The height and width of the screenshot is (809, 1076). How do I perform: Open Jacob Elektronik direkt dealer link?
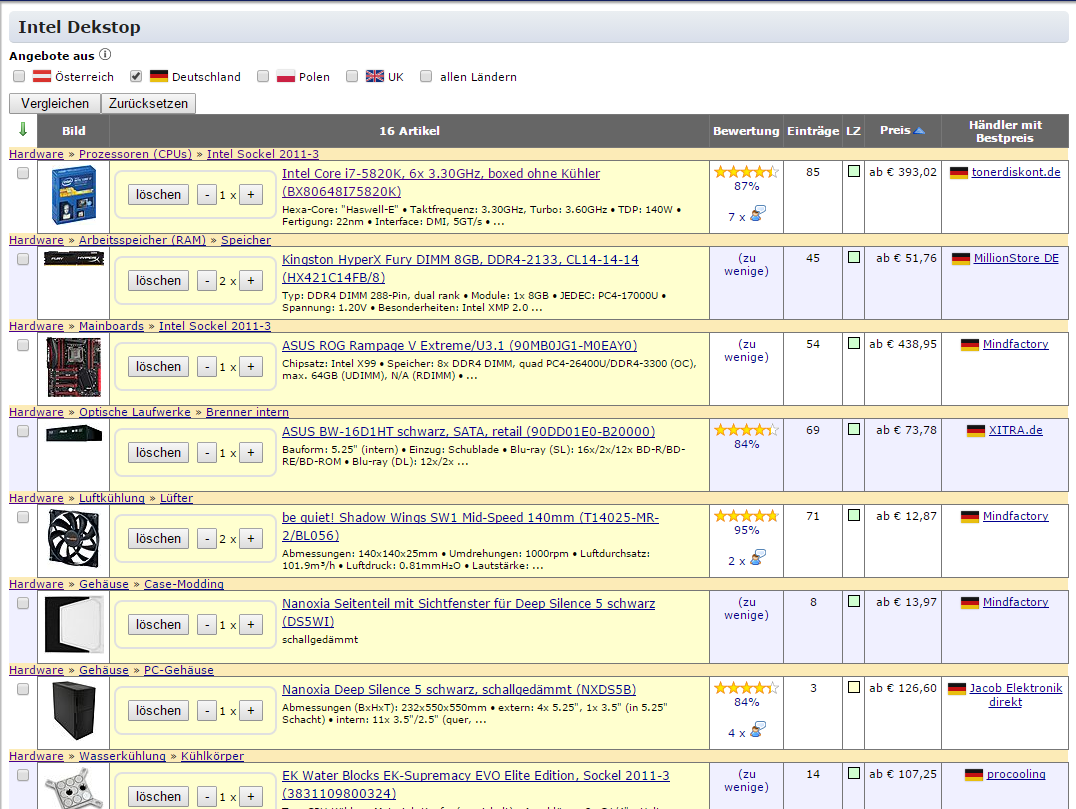coord(1016,695)
